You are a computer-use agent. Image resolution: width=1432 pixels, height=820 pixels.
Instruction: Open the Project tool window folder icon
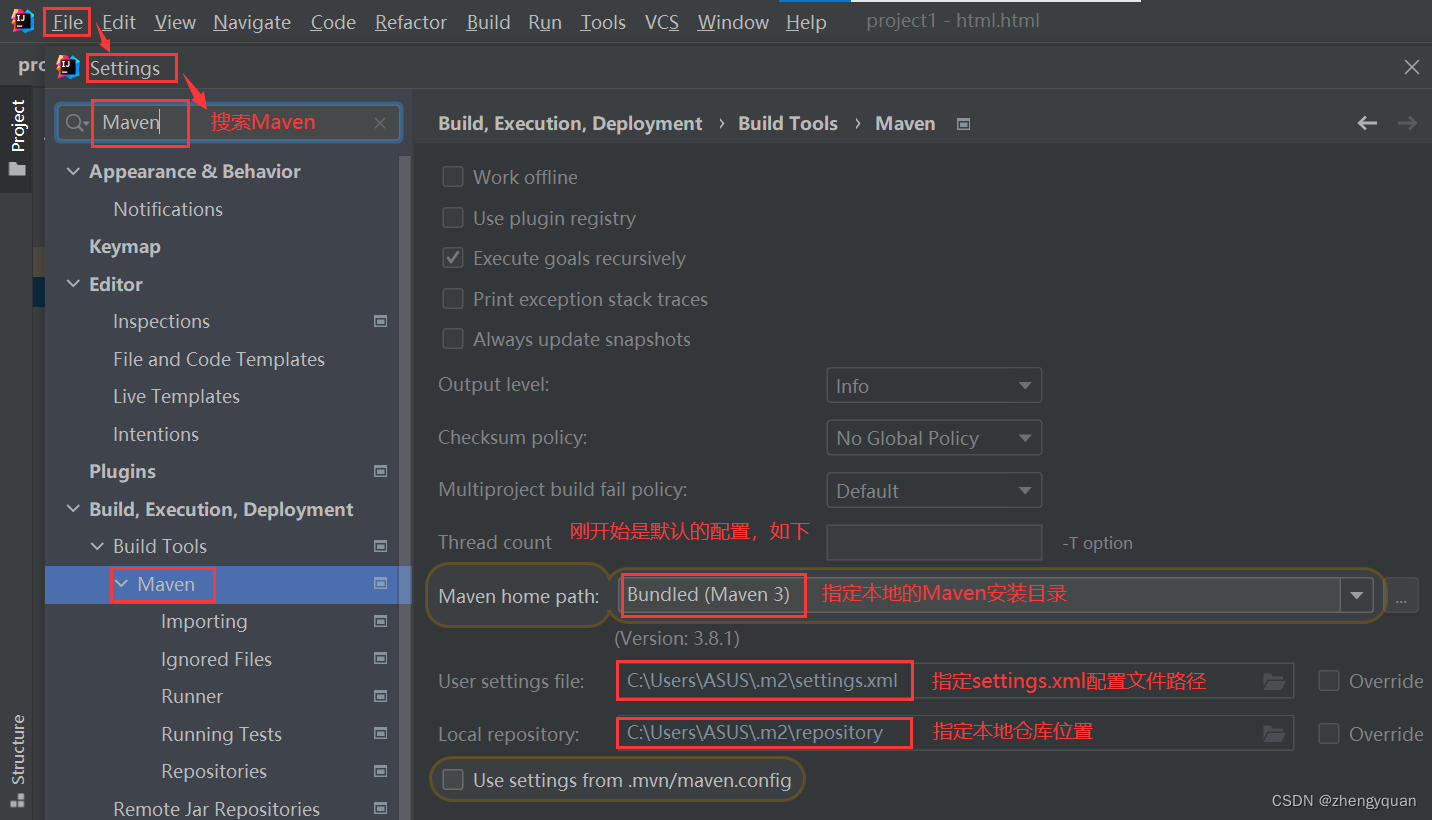pos(17,169)
